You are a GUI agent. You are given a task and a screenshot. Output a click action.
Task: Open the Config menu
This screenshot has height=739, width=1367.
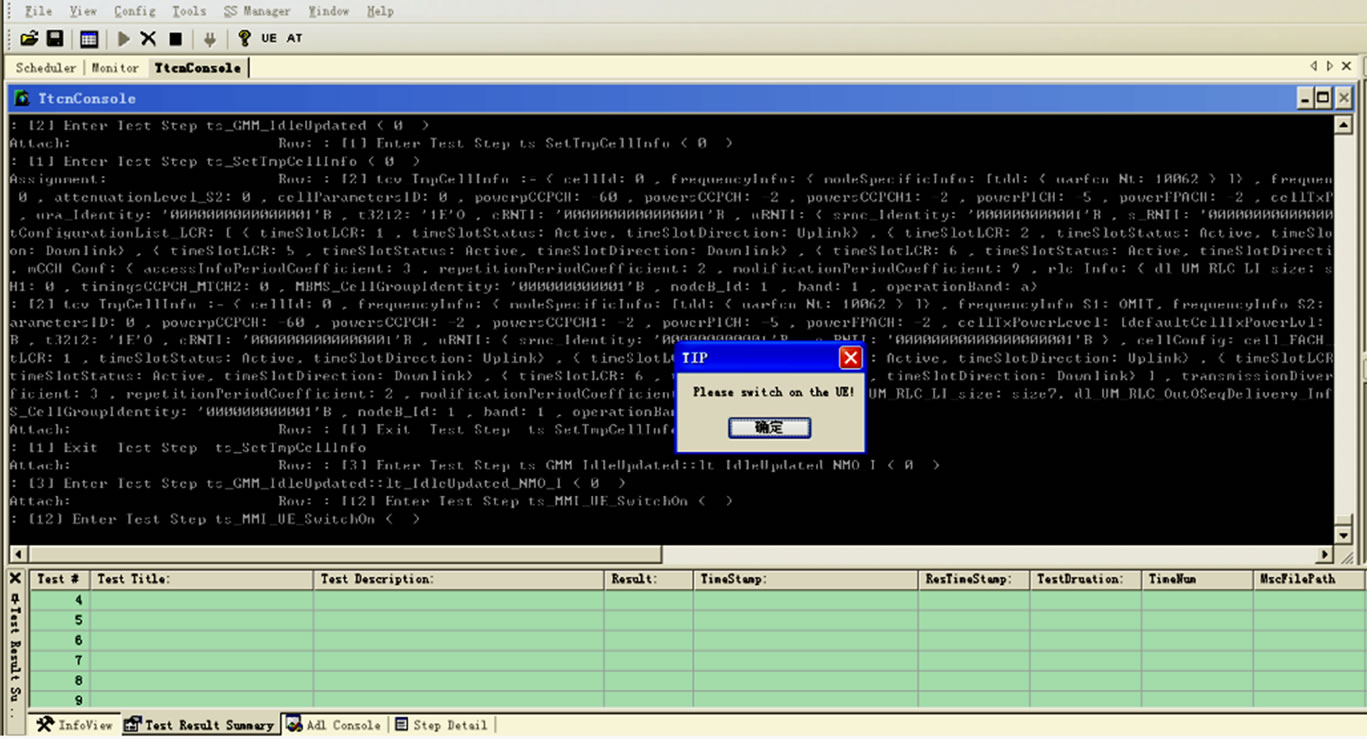pyautogui.click(x=134, y=11)
